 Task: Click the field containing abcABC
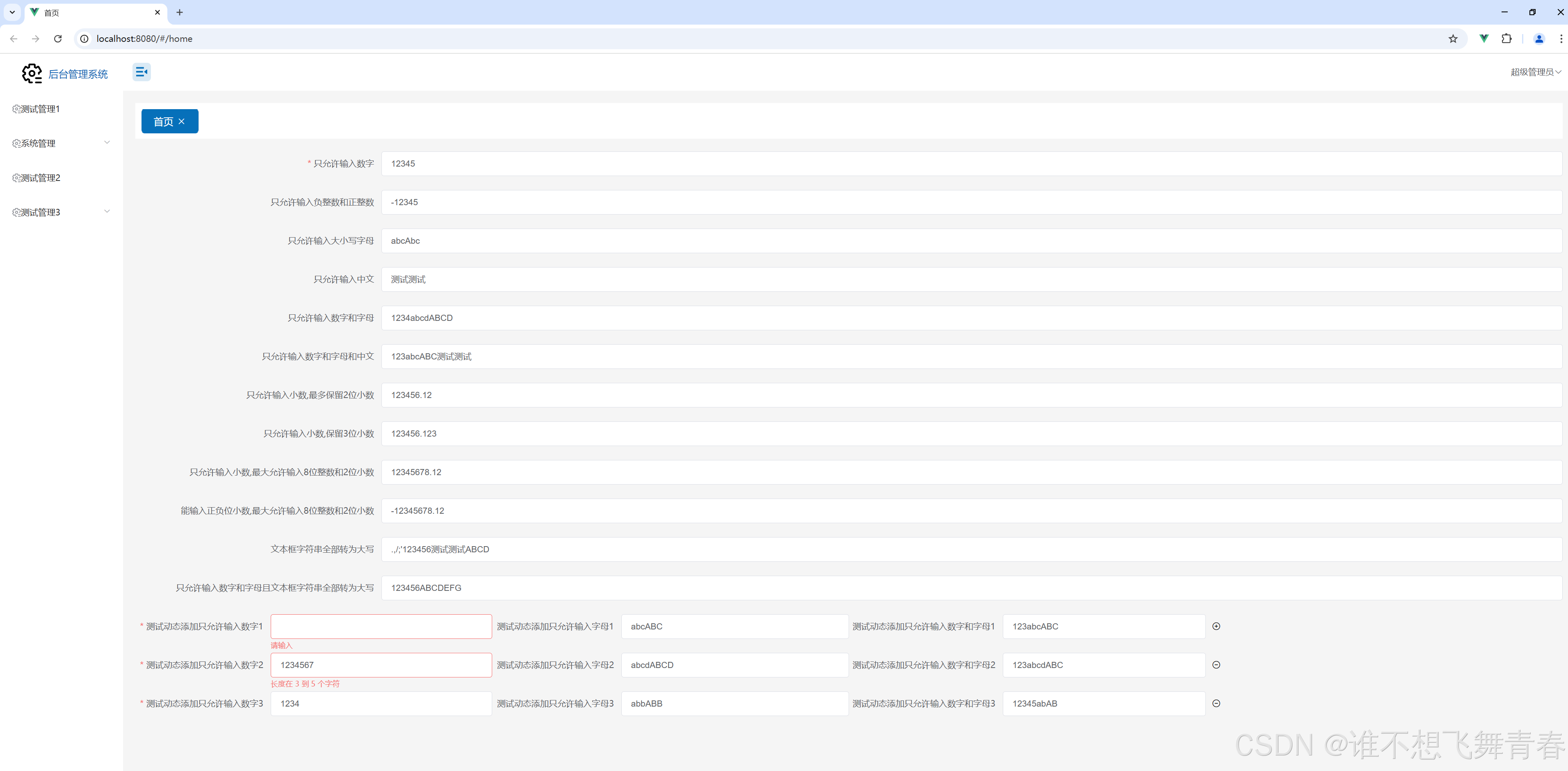tap(735, 627)
